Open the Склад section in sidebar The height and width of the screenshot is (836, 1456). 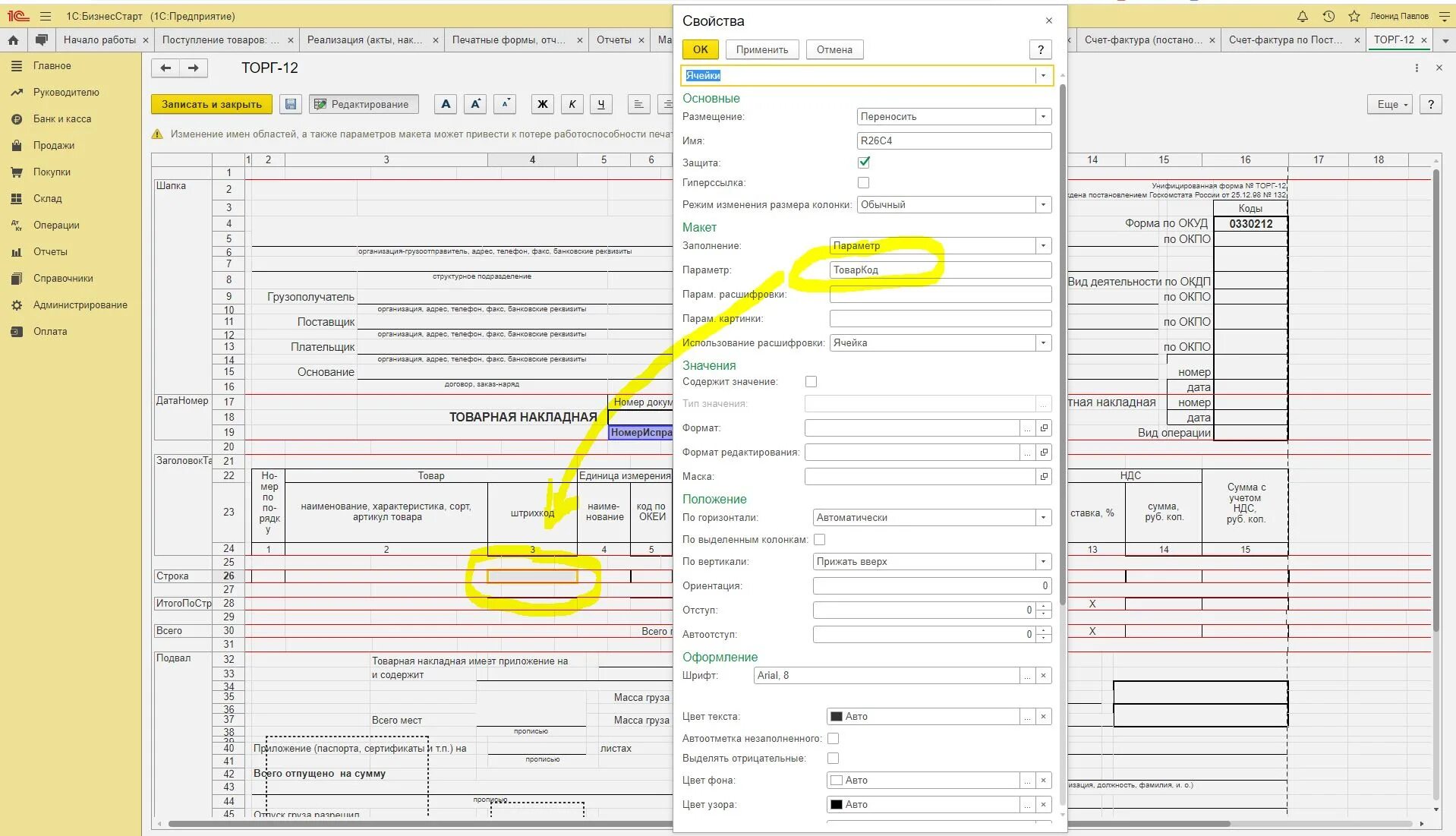tap(47, 199)
